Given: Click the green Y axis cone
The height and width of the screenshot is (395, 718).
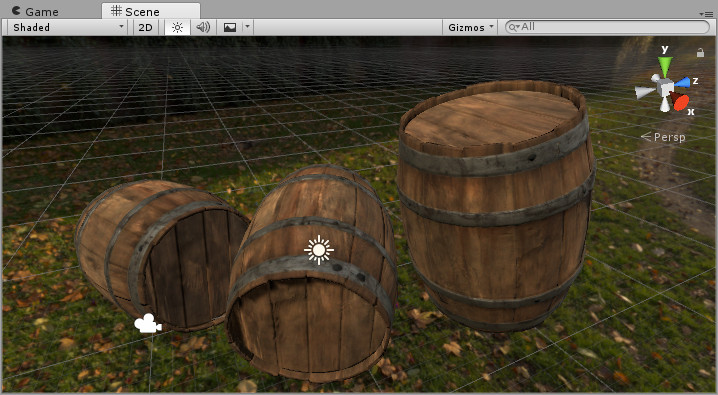Looking at the screenshot, I should pos(665,65).
